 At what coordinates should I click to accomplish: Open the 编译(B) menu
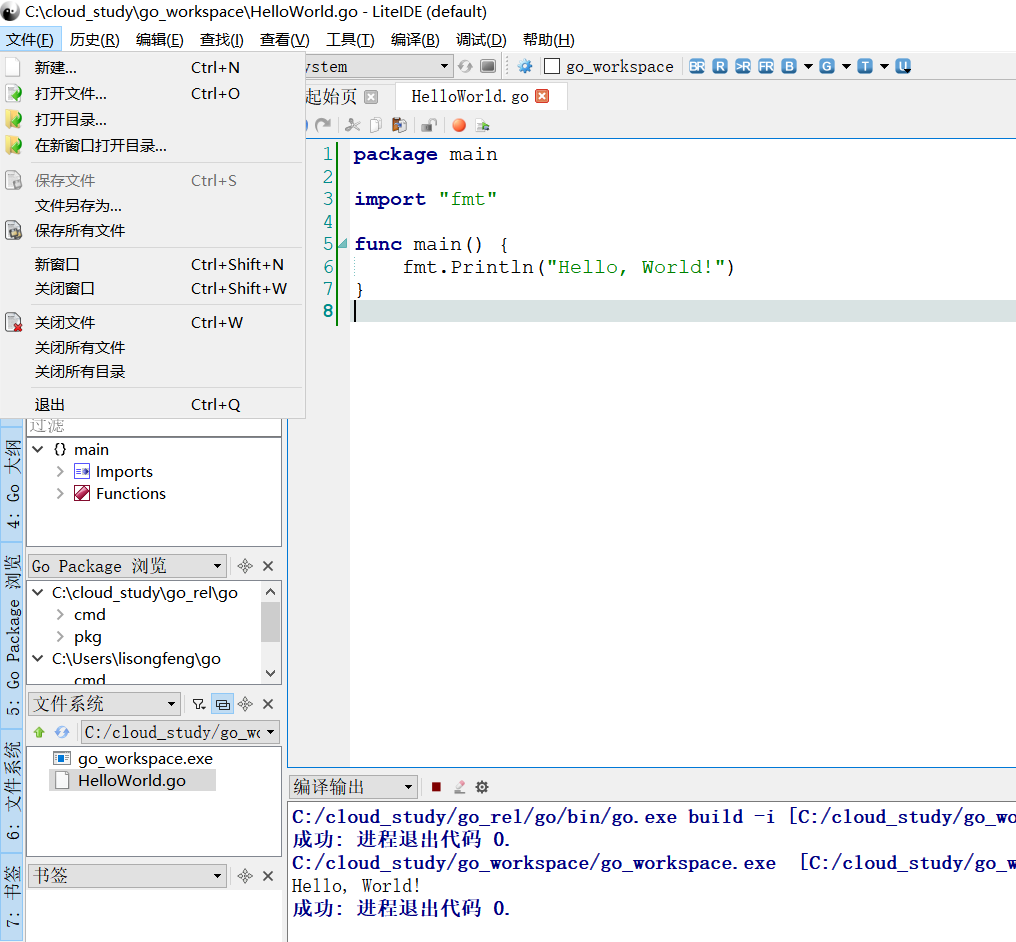pyautogui.click(x=415, y=40)
